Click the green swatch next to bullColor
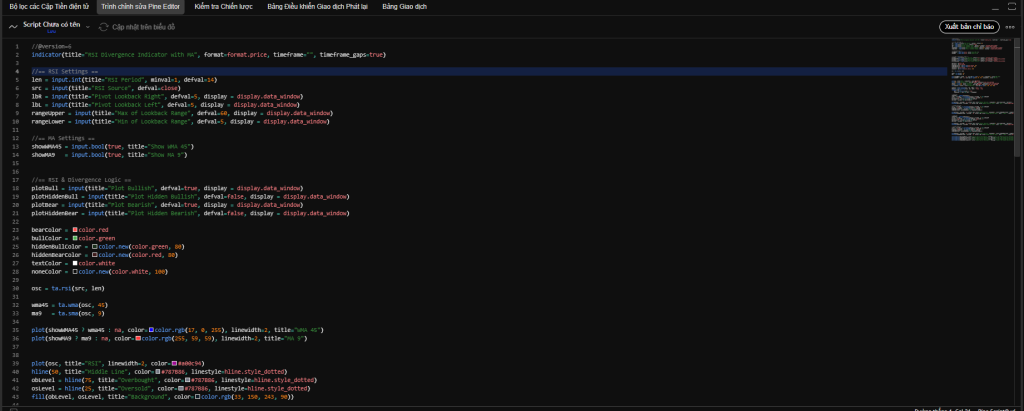Viewport: 1024px width, 411px height. pos(75,239)
